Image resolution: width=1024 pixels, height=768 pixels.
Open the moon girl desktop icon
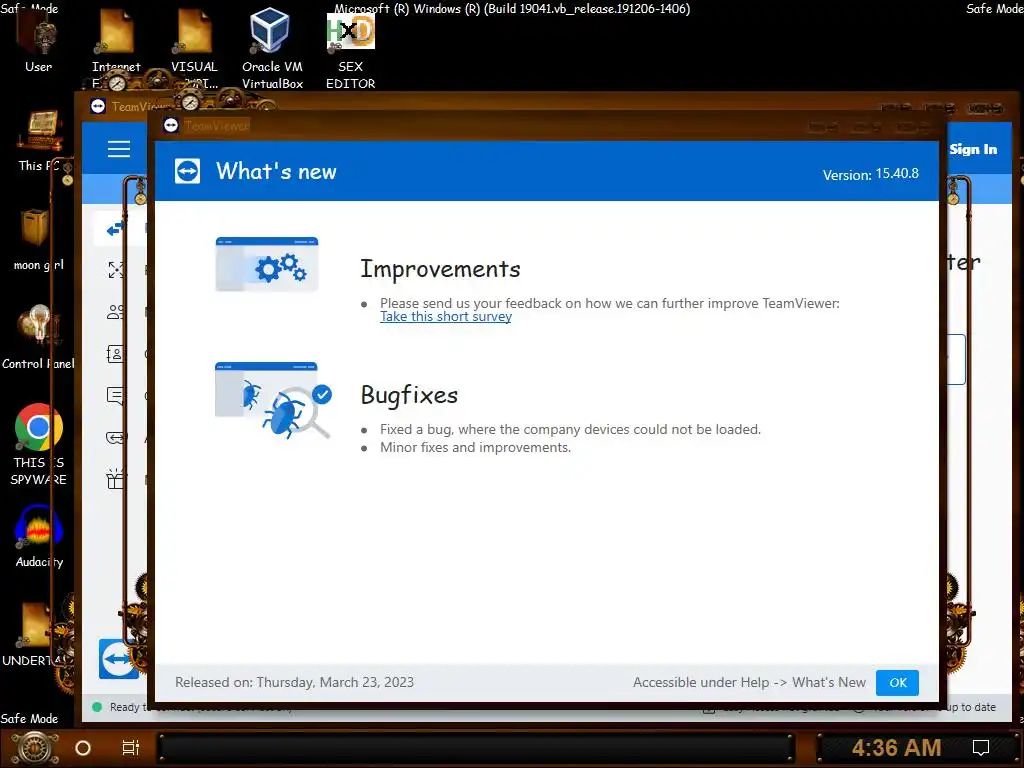pyautogui.click(x=39, y=238)
